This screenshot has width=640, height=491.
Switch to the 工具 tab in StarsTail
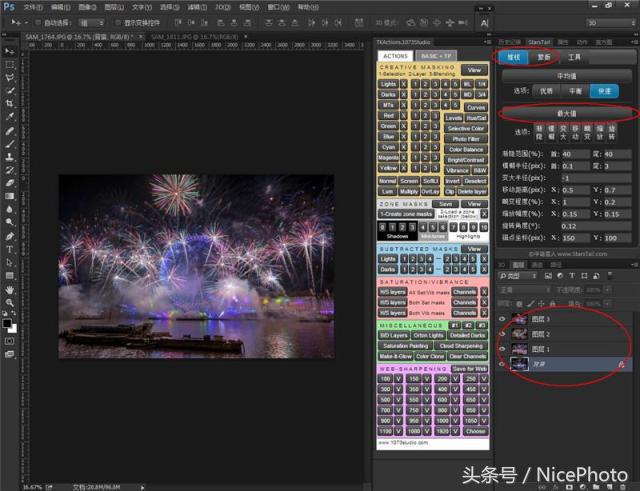tap(574, 57)
